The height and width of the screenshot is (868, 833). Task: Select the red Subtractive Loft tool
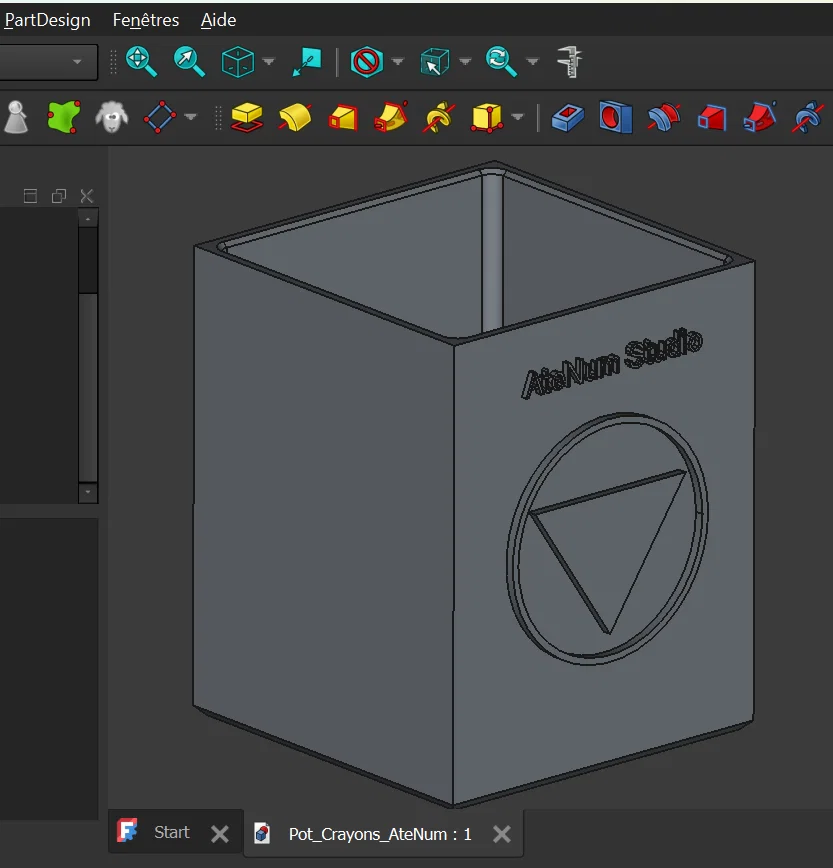[x=711, y=117]
